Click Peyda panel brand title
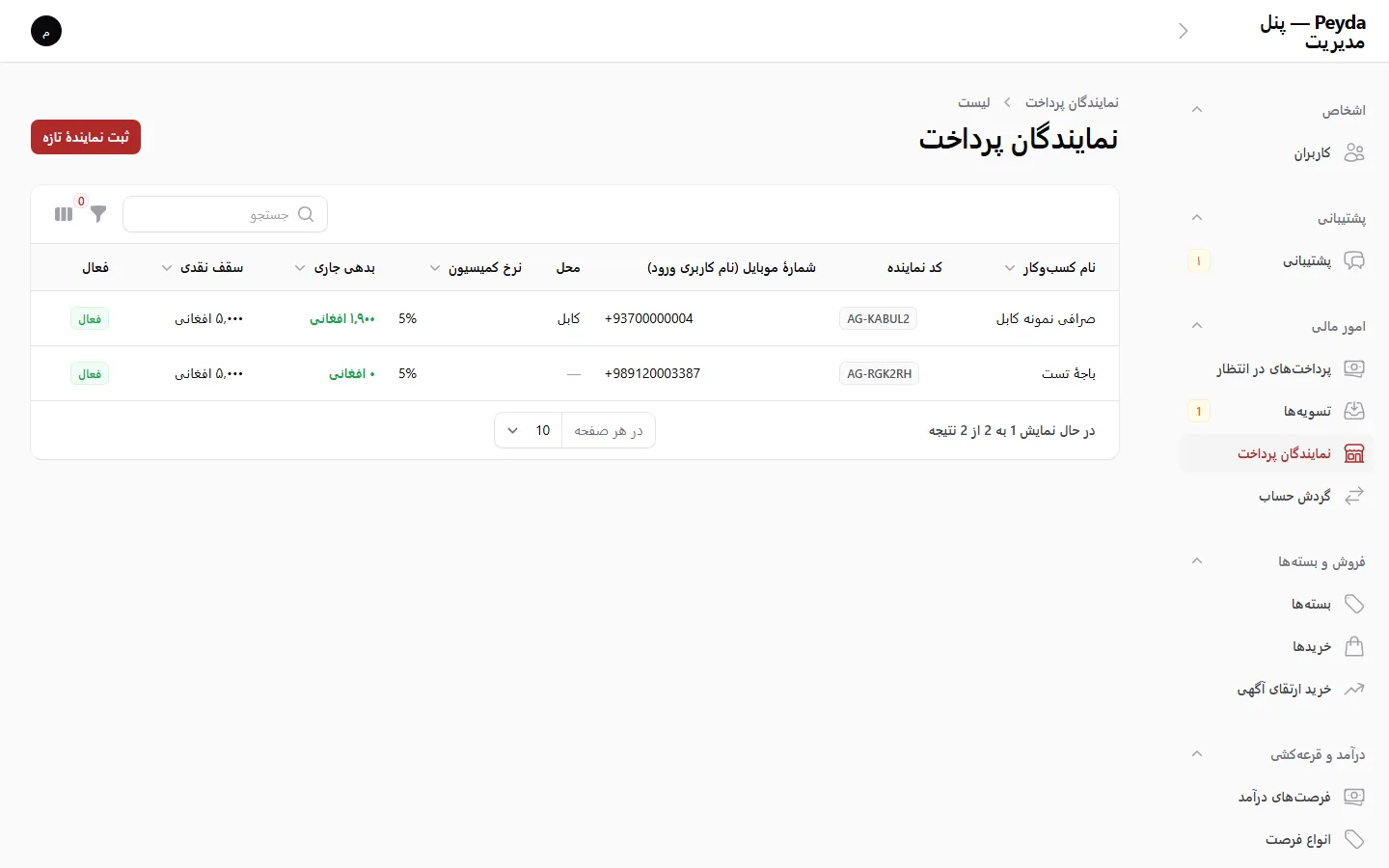The width and height of the screenshot is (1389, 868). point(1313,32)
